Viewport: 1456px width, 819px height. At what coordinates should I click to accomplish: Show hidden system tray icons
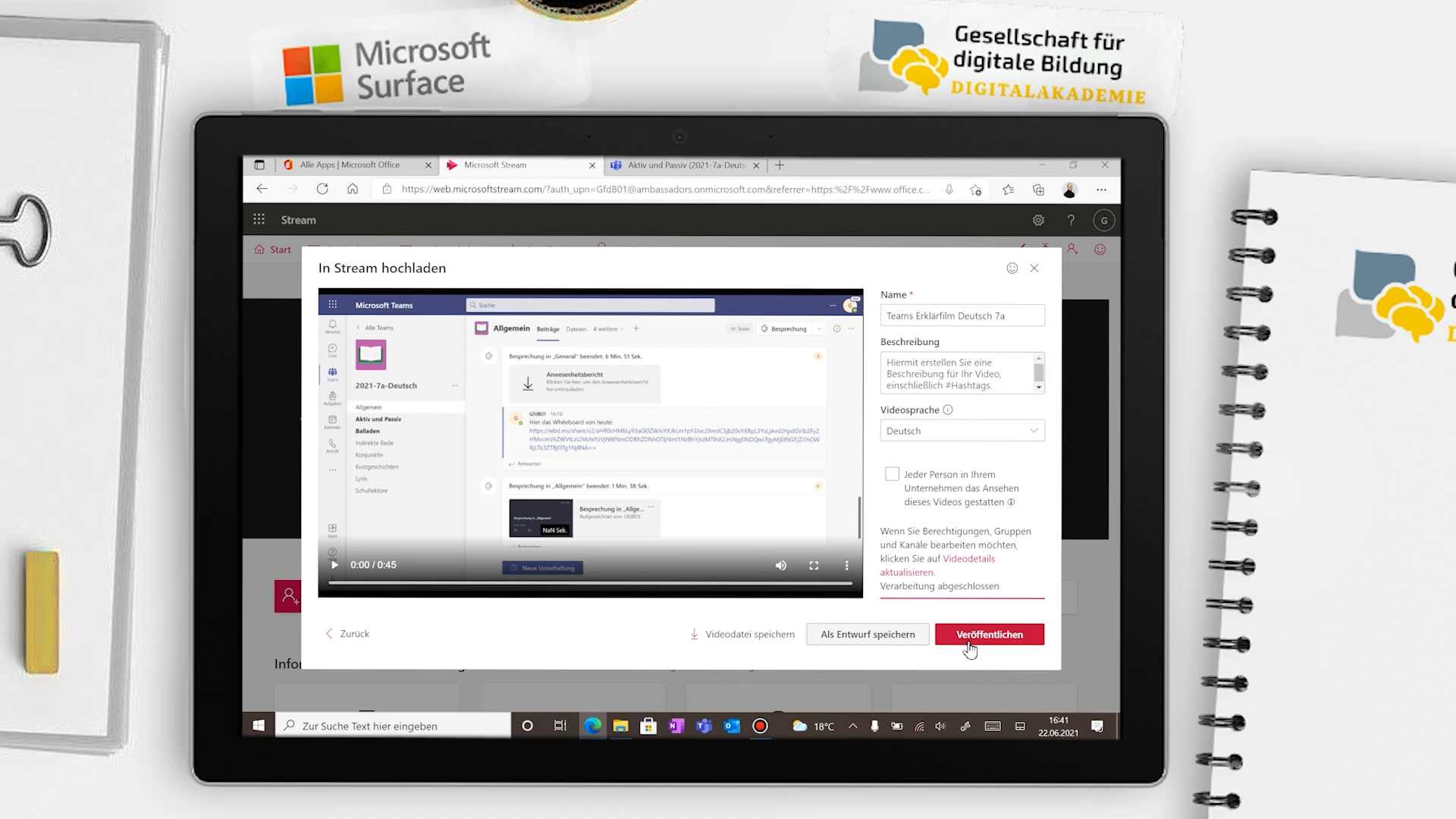point(852,726)
